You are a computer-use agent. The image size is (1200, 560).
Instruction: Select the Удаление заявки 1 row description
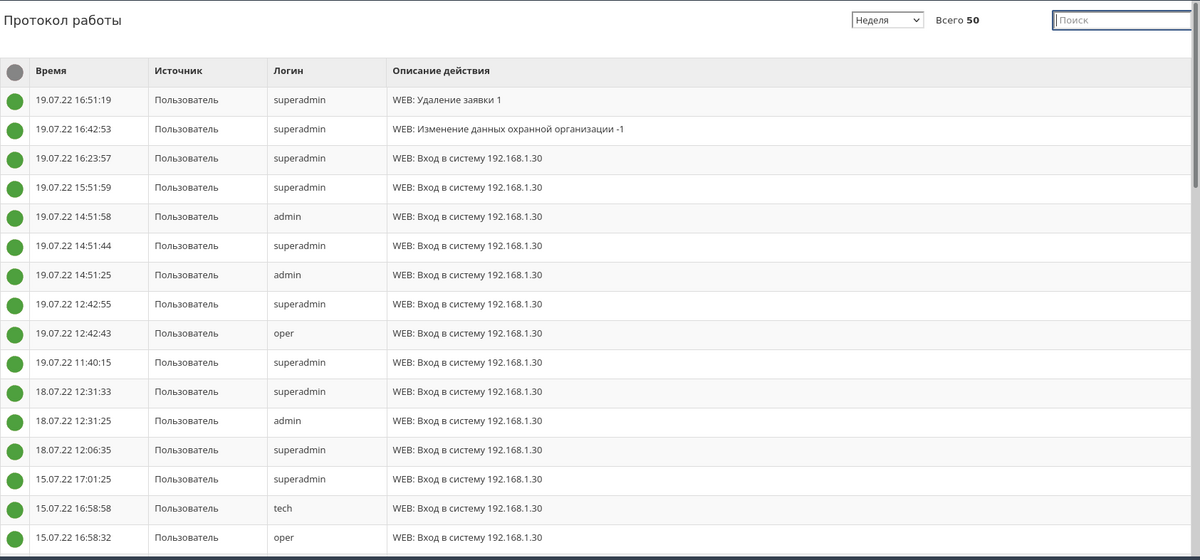click(446, 100)
